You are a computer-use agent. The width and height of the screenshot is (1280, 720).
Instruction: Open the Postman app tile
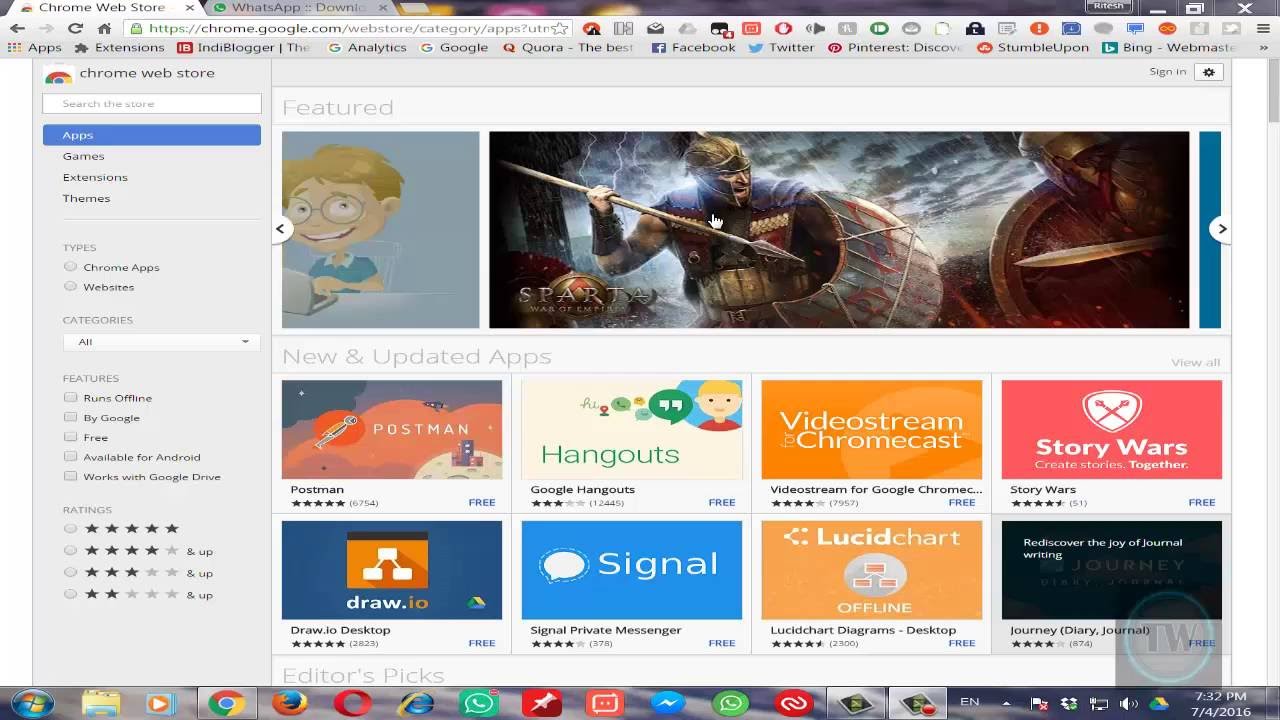392,444
